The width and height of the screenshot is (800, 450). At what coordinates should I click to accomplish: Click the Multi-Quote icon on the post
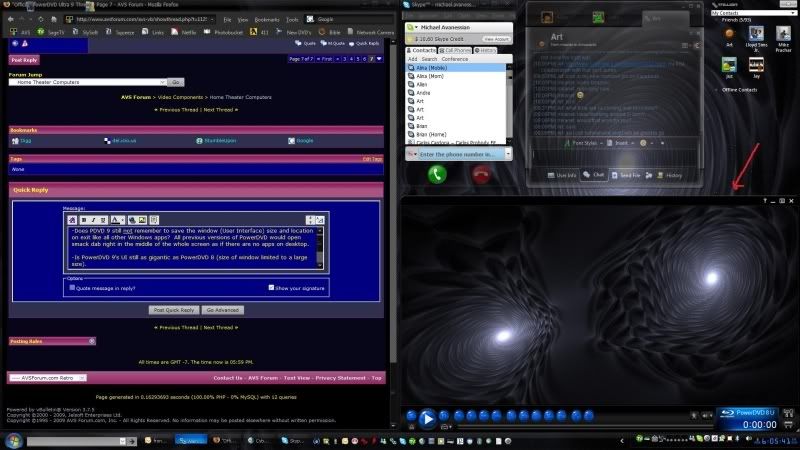(x=332, y=43)
